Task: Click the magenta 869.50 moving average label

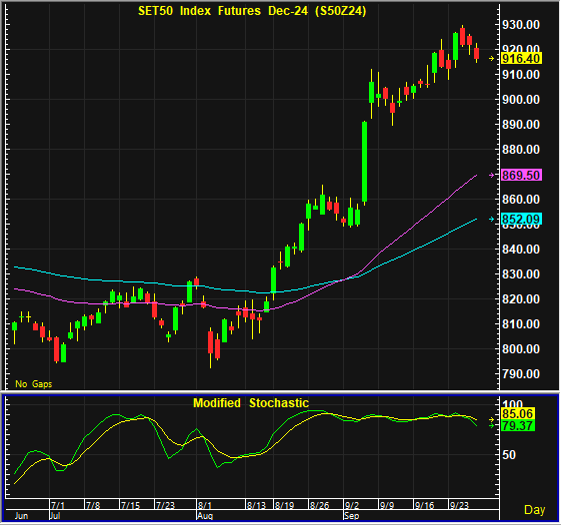Action: tap(521, 175)
